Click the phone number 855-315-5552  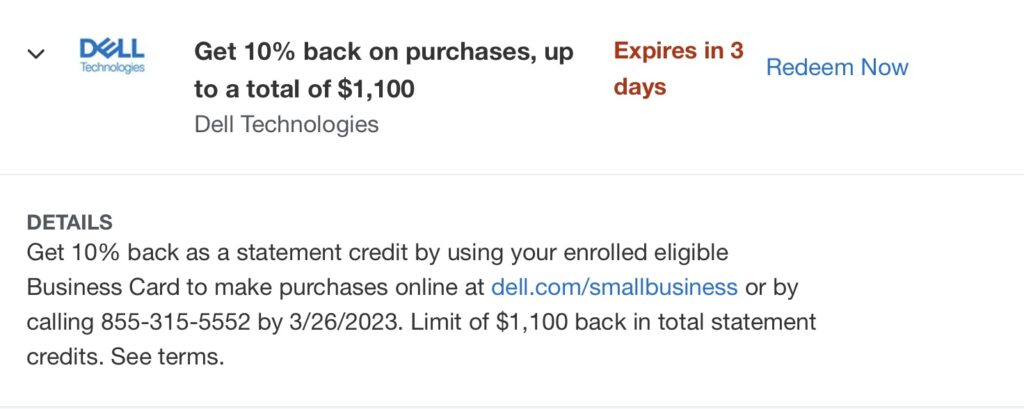pos(176,322)
